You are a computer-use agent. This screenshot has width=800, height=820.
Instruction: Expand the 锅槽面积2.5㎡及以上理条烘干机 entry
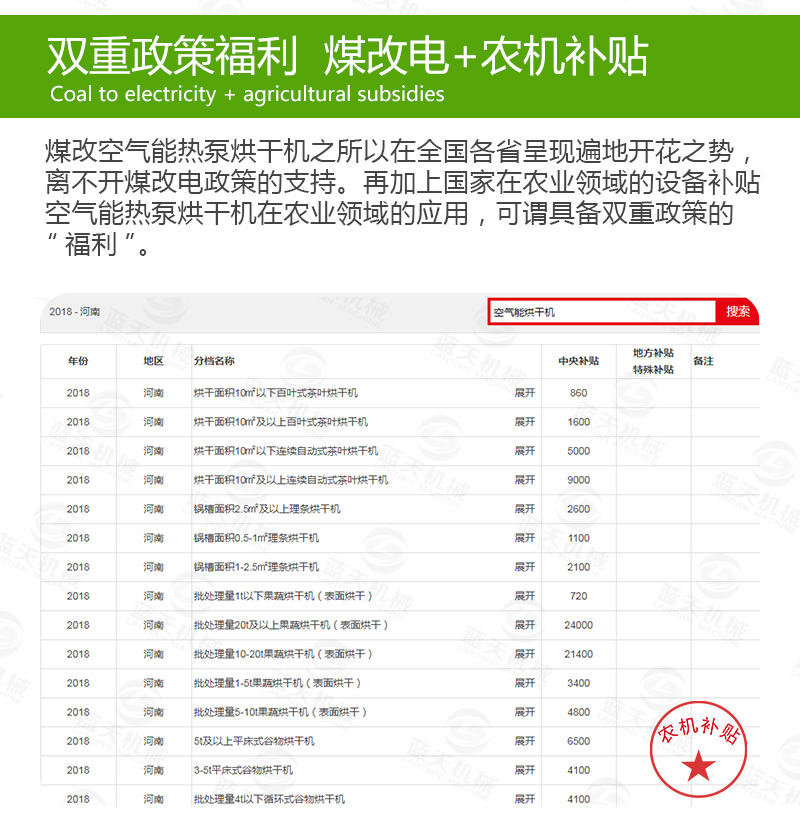pyautogui.click(x=524, y=512)
